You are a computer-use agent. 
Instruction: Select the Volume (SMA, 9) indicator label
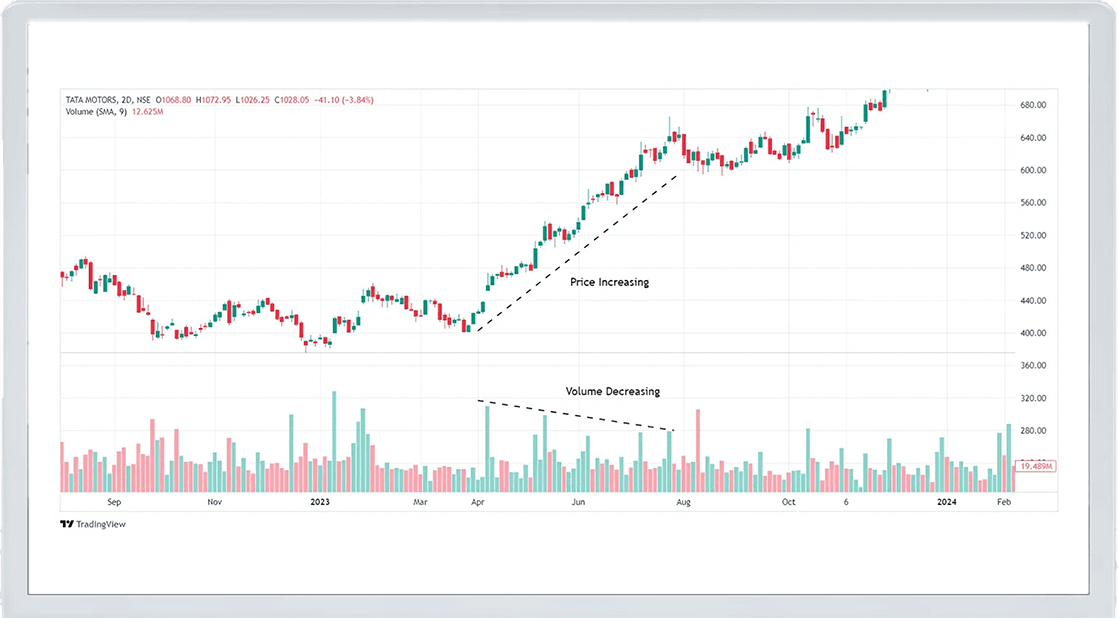[x=102, y=112]
